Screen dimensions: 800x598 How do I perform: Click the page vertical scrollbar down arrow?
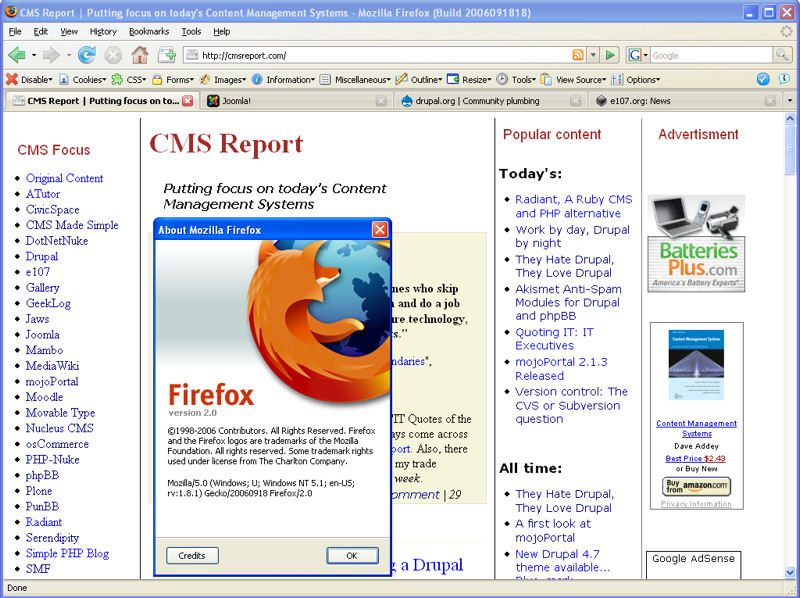point(790,573)
